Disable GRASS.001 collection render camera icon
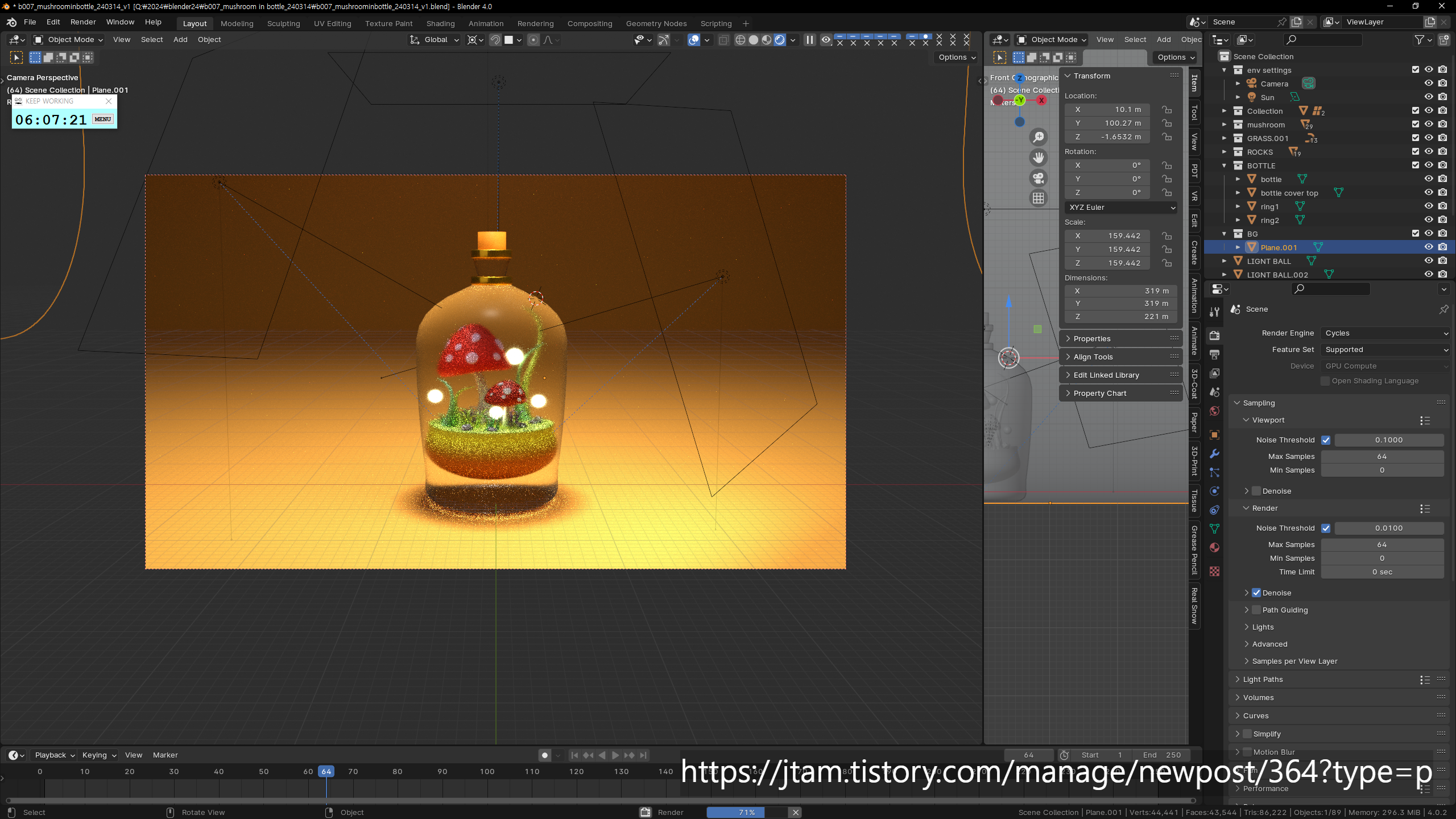The height and width of the screenshot is (819, 1456). pyautogui.click(x=1442, y=138)
